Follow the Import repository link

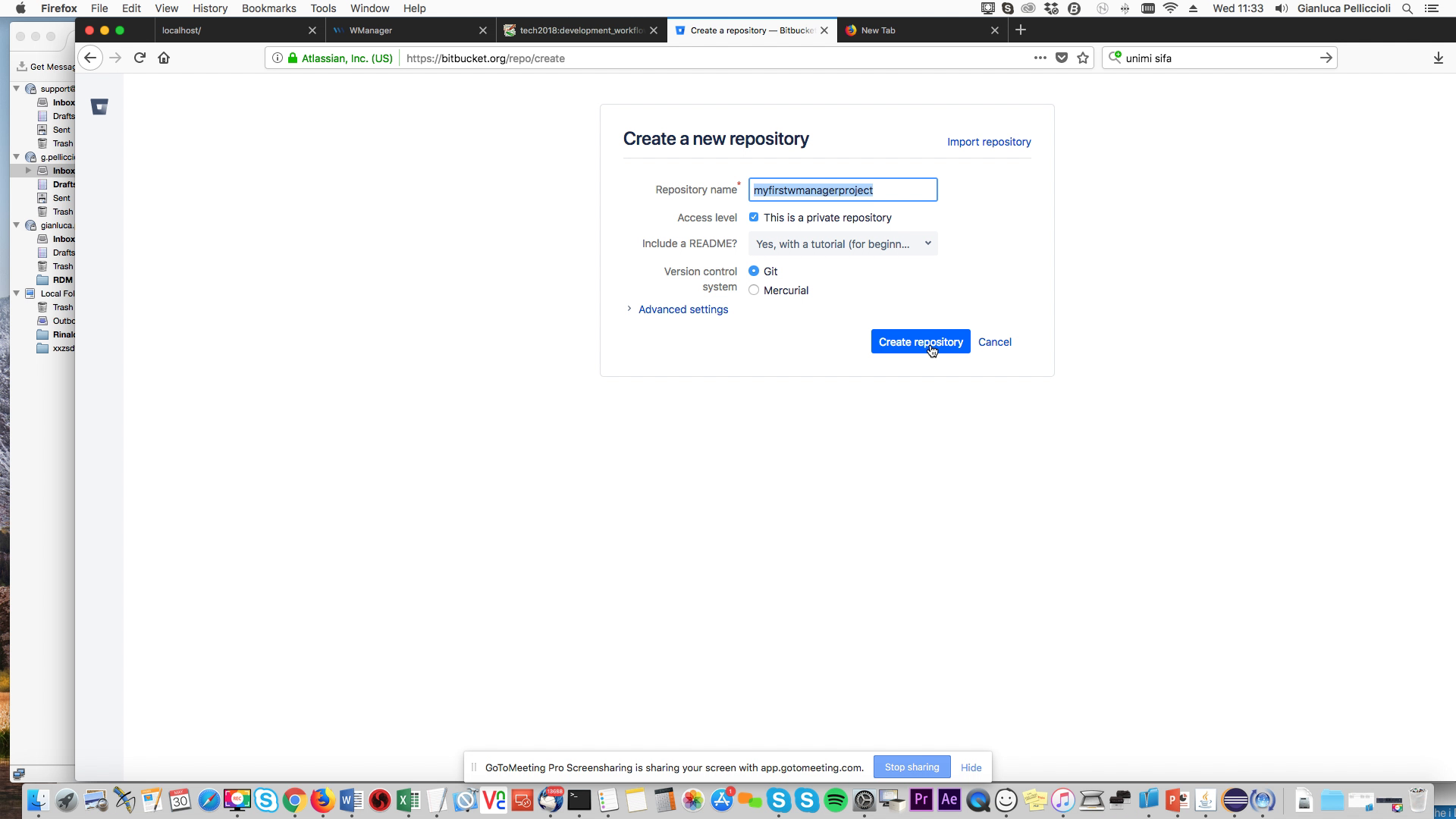click(989, 142)
